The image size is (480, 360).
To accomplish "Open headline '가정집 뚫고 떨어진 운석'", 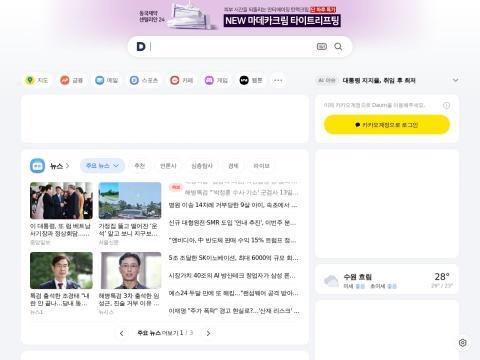I will pos(129,230).
